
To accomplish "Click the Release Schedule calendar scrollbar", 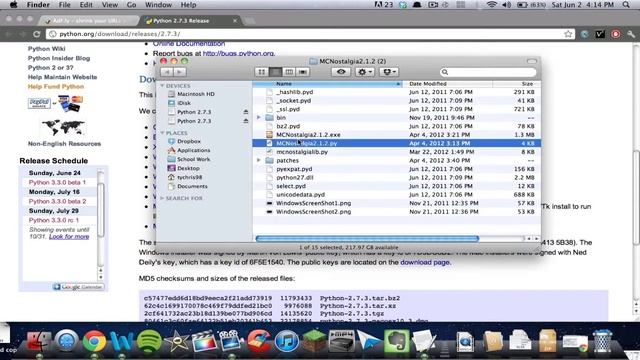I will pyautogui.click(x=101, y=210).
